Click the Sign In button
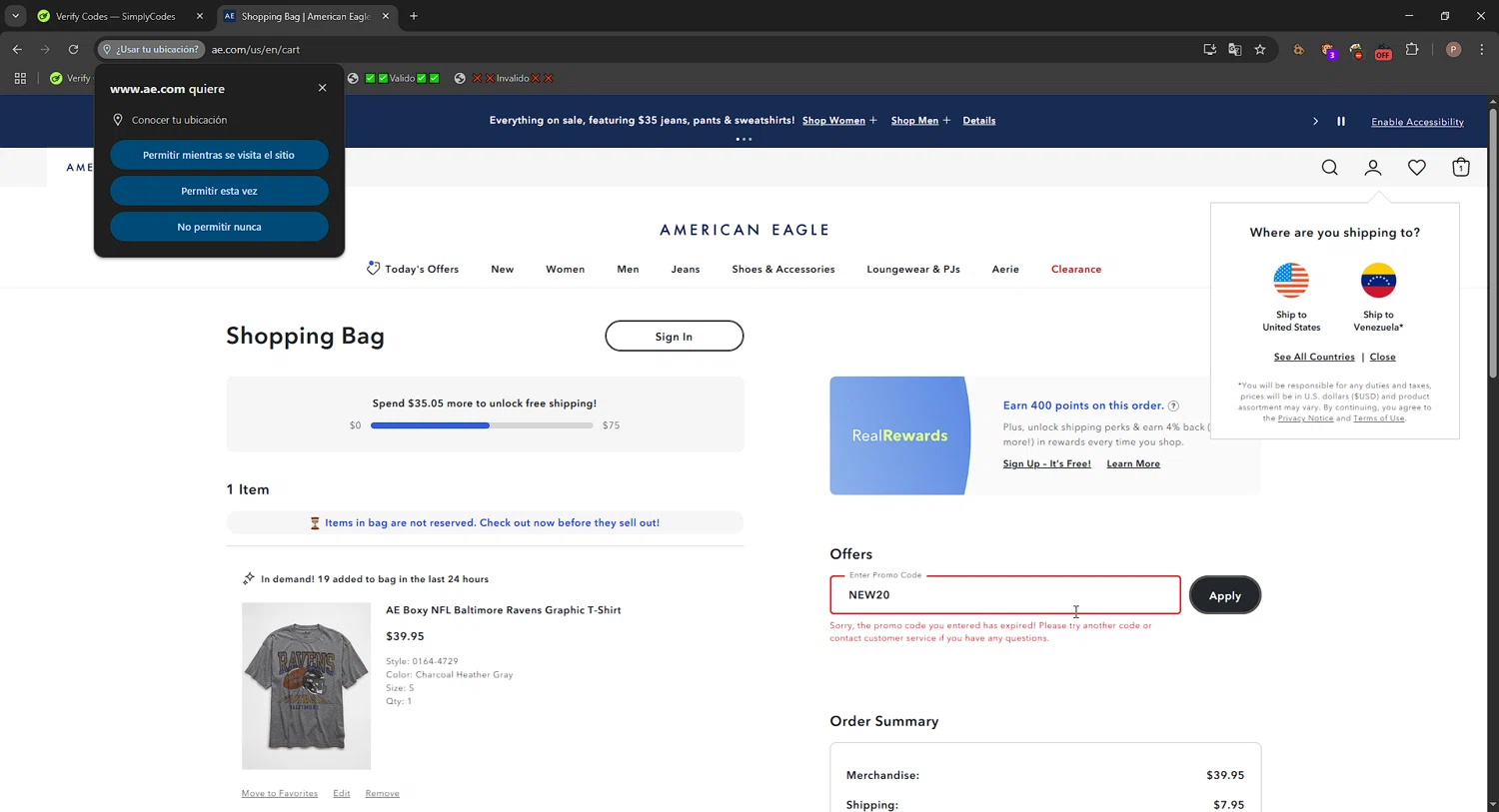The width and height of the screenshot is (1499, 812). (675, 337)
